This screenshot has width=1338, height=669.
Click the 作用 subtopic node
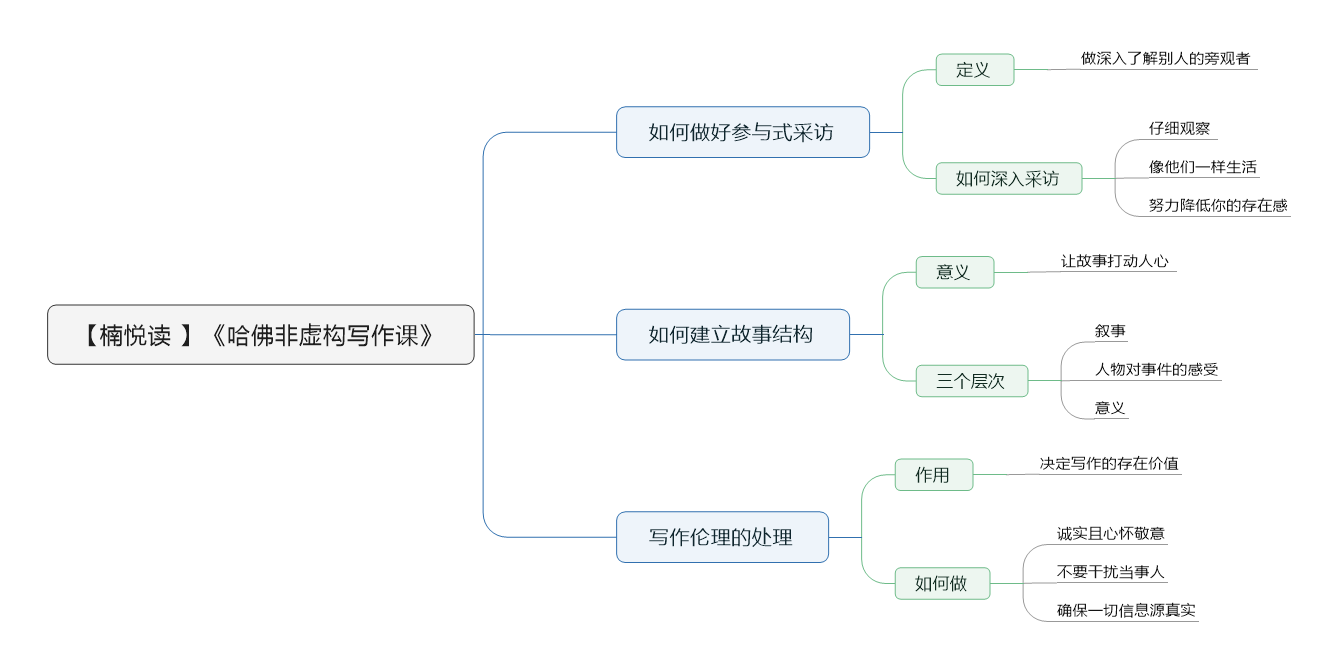pos(934,475)
